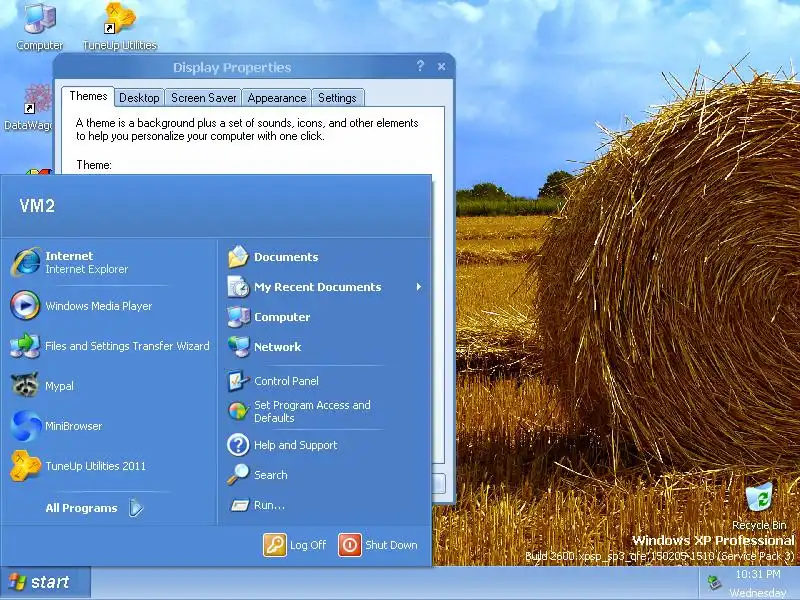Viewport: 800px width, 600px height.
Task: Click Files and Settings Transfer Wizard label
Action: (127, 346)
